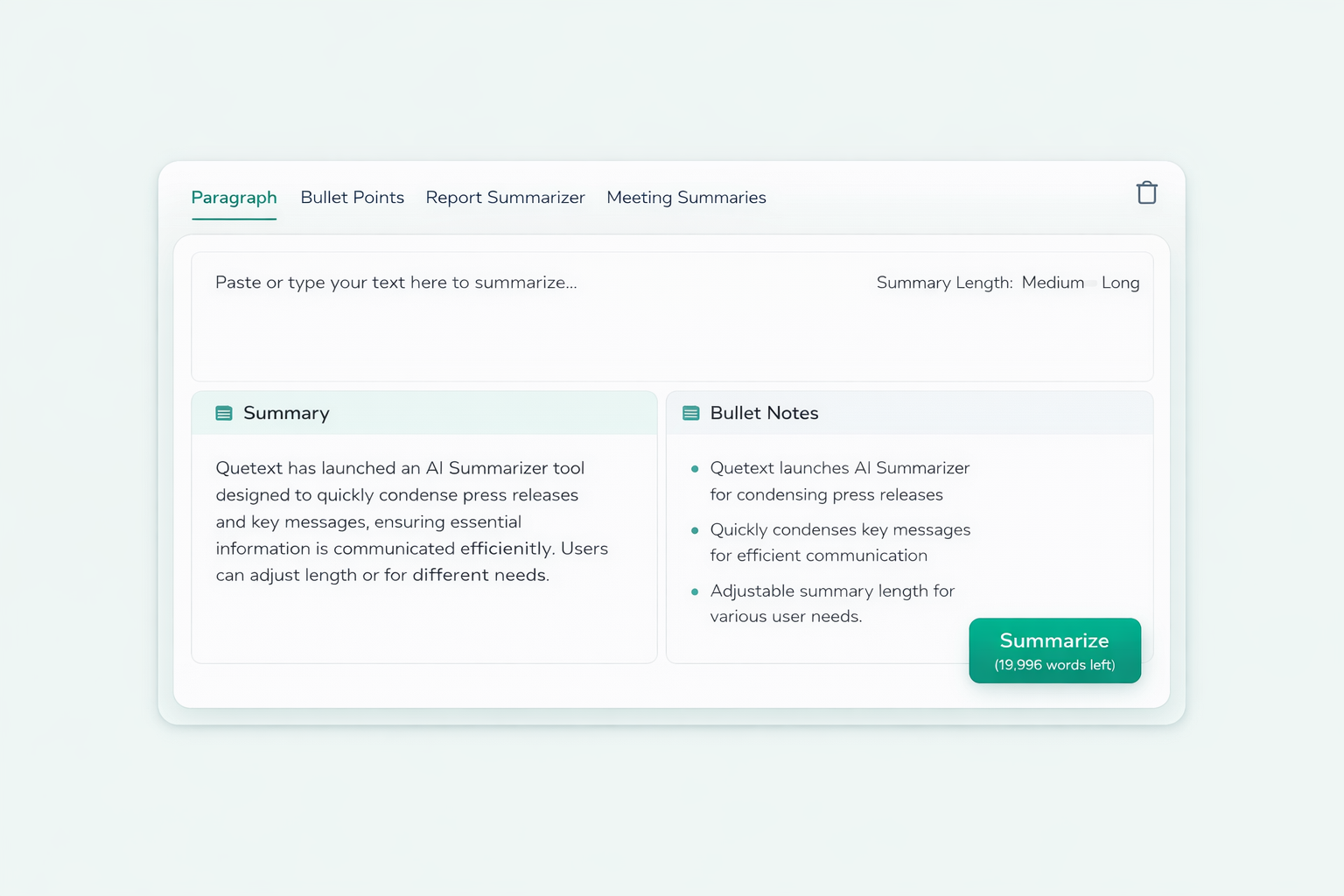This screenshot has width=1344, height=896.
Task: Click the slider track between Medium and Long
Action: 1093,283
